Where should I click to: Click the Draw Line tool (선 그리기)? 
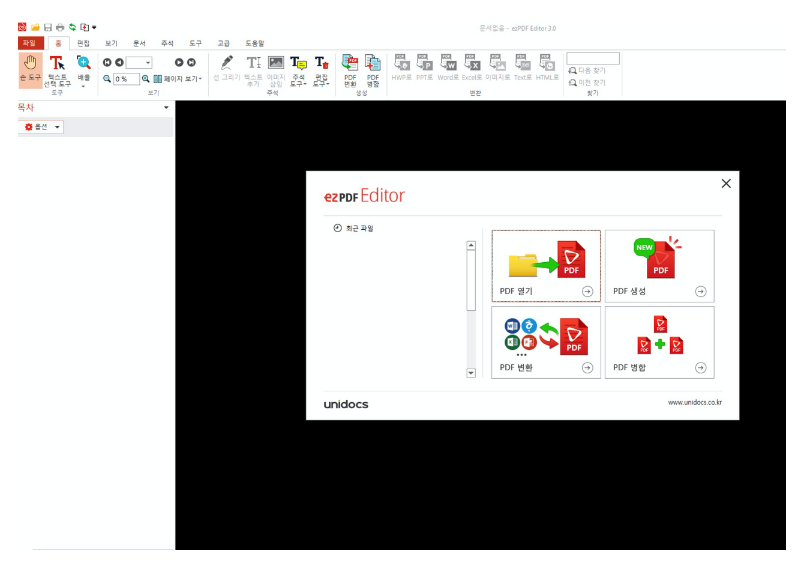[227, 69]
